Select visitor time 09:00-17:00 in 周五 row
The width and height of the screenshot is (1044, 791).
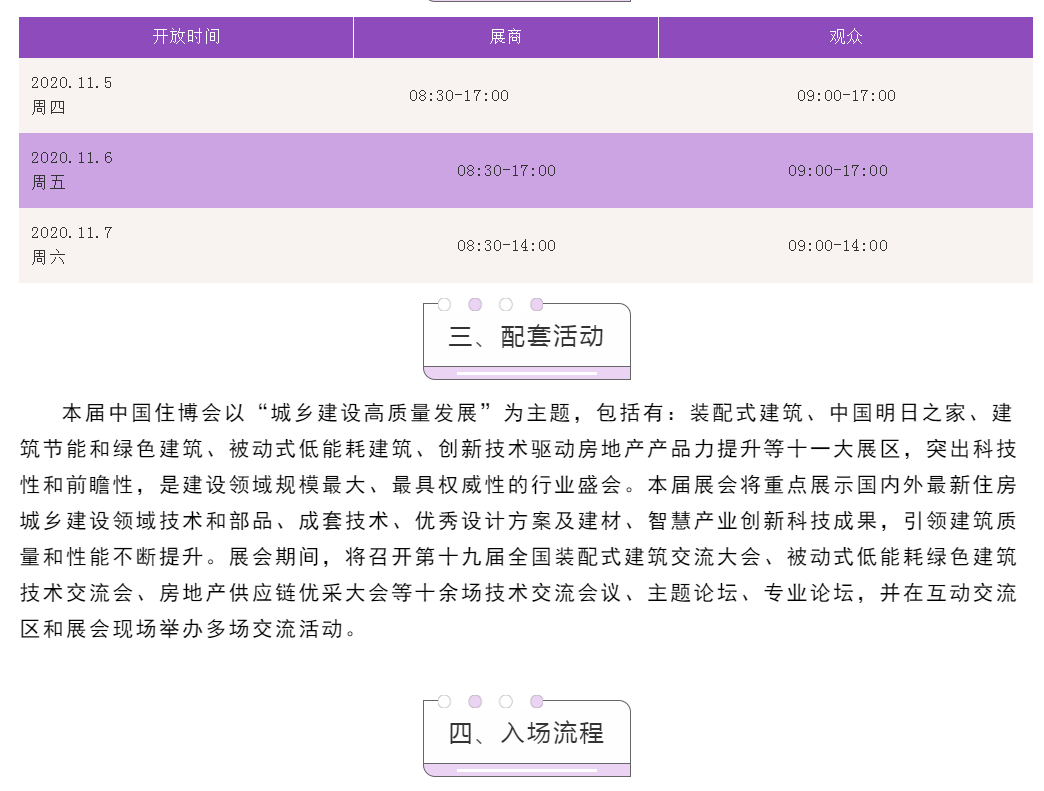tap(838, 171)
